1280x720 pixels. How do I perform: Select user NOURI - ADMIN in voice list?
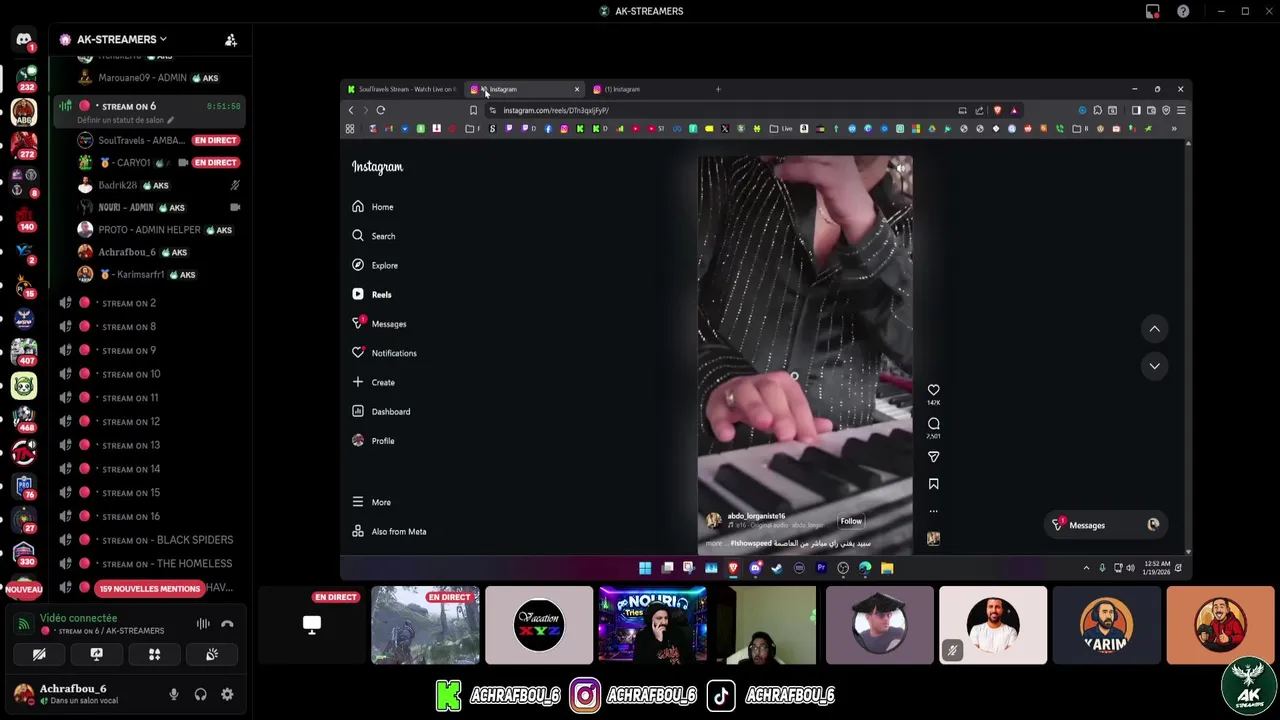click(158, 207)
